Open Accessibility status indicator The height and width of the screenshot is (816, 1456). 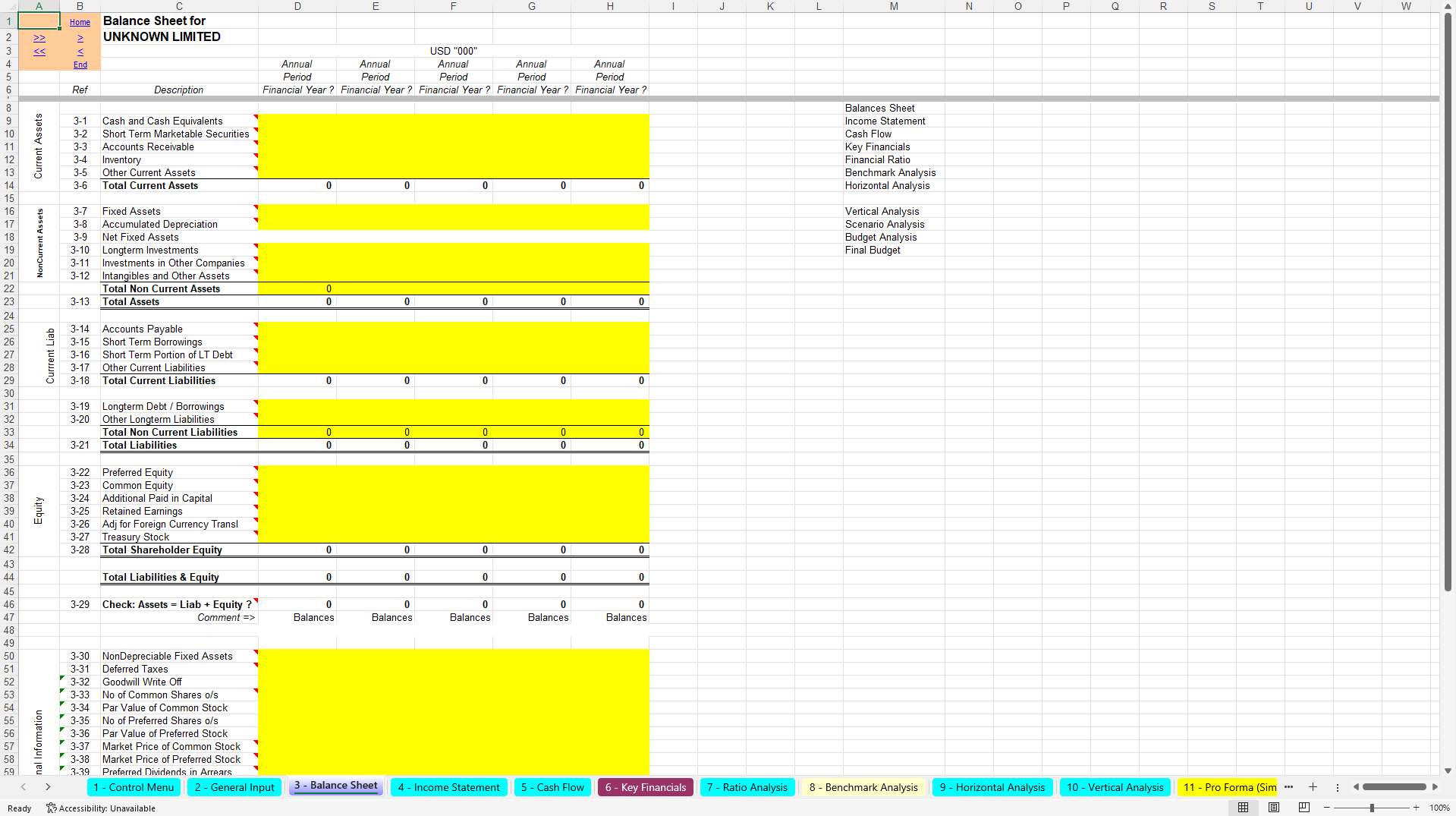pyautogui.click(x=101, y=808)
